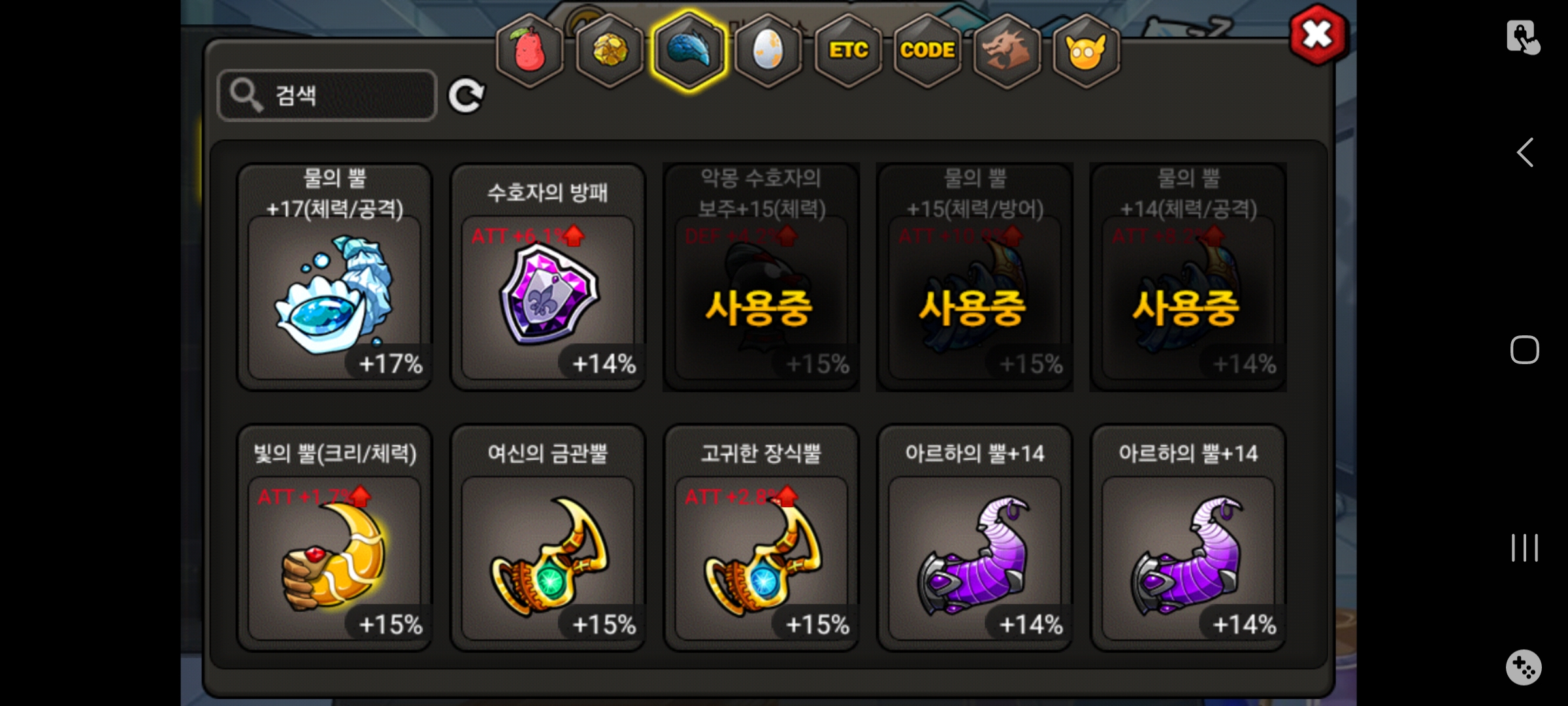Image resolution: width=1568 pixels, height=706 pixels.
Task: Open the yellow horned mask tab
Action: point(1086,50)
